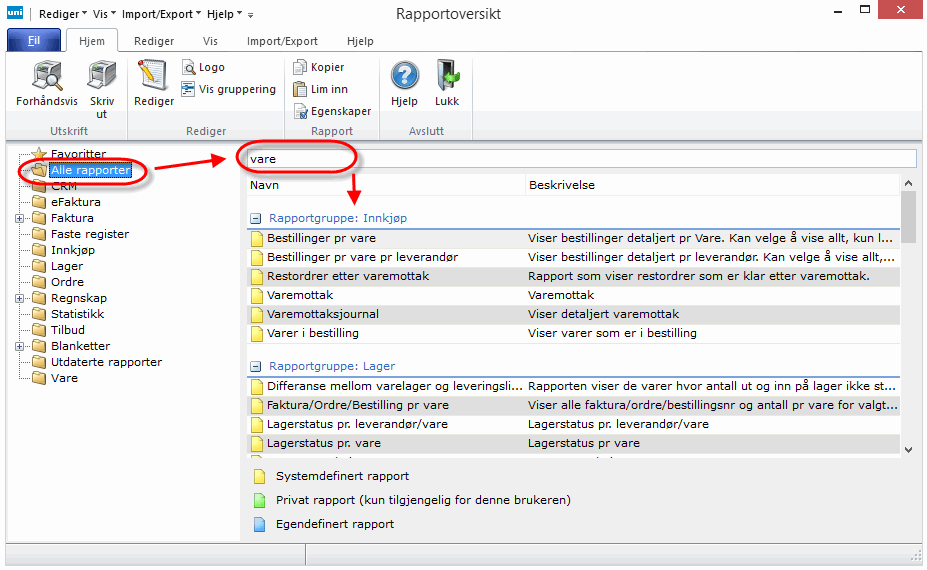Click the Hjelp question mark icon

(x=404, y=77)
